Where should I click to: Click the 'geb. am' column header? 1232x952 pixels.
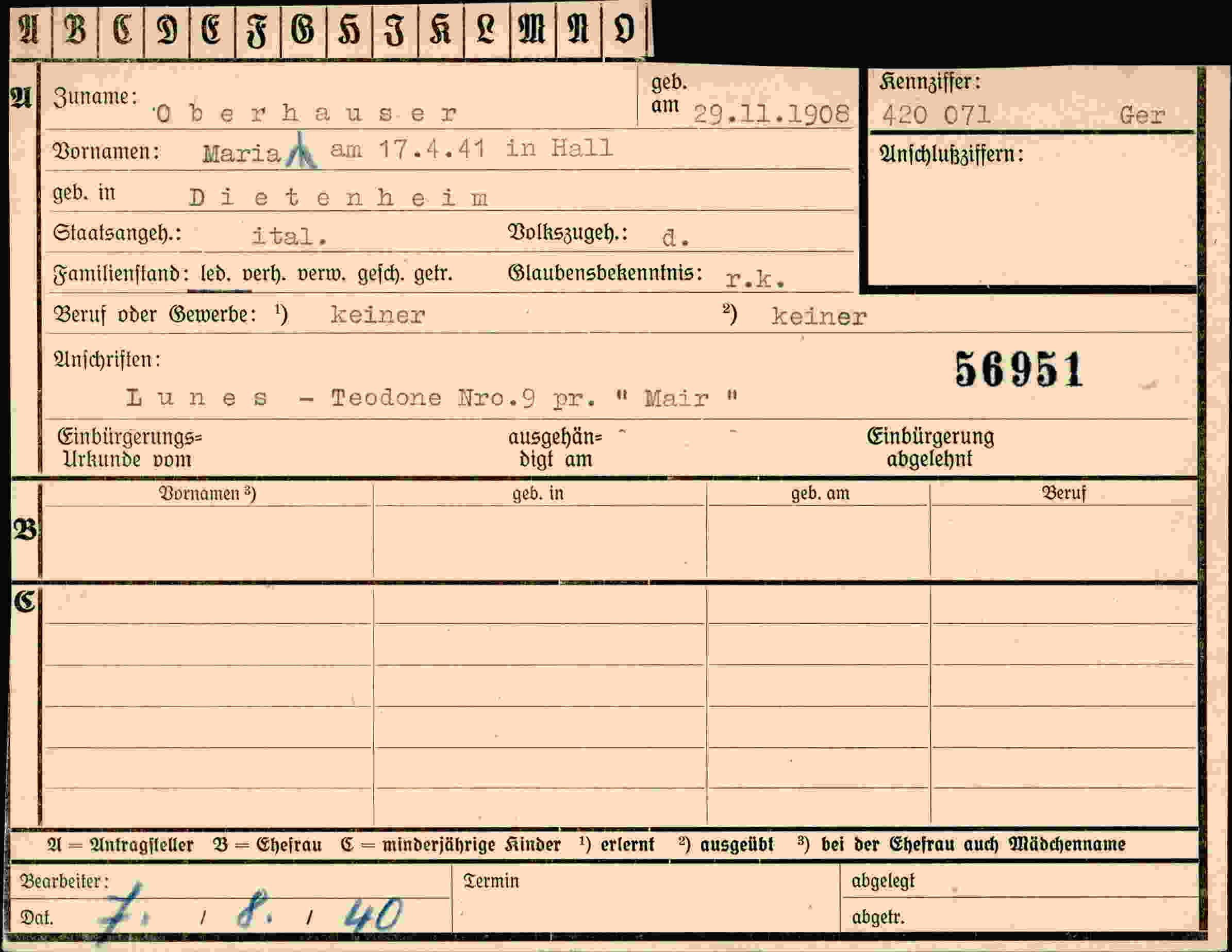[820, 493]
